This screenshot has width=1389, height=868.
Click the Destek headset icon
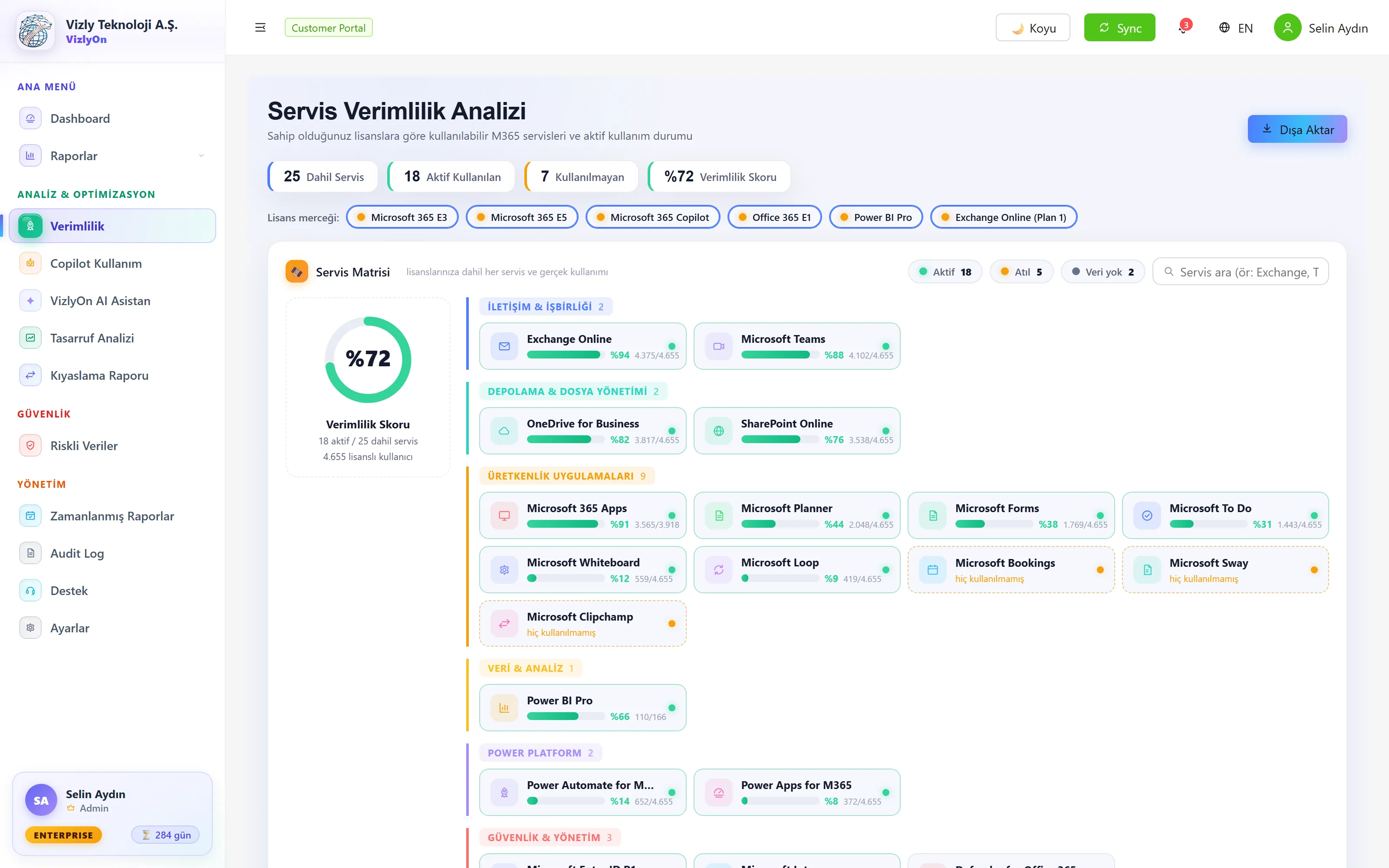pos(30,591)
